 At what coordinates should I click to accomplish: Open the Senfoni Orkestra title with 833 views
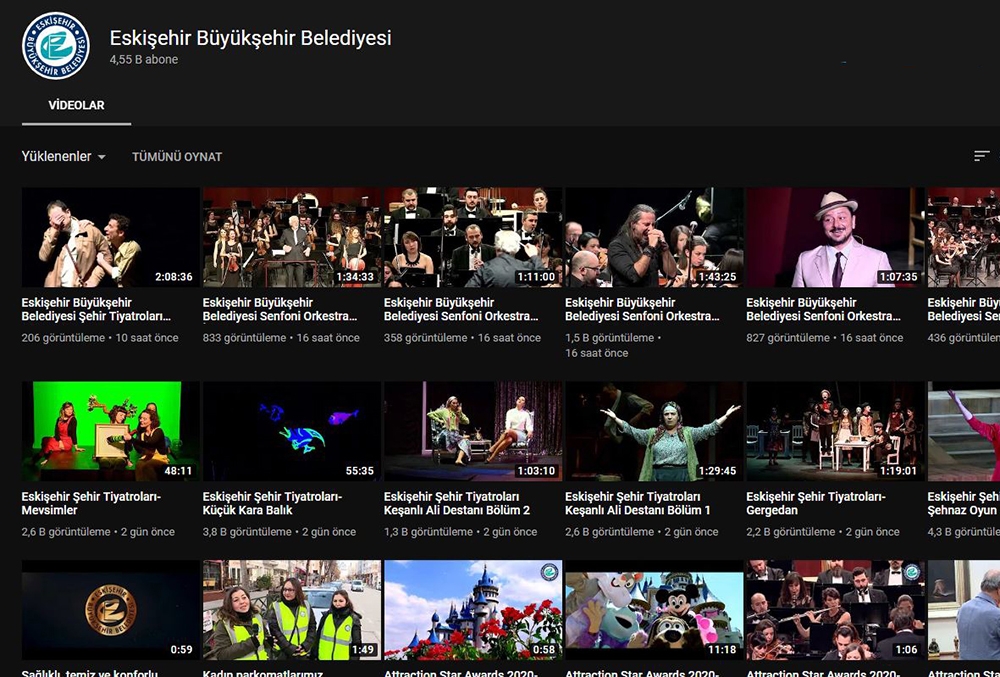pos(280,309)
